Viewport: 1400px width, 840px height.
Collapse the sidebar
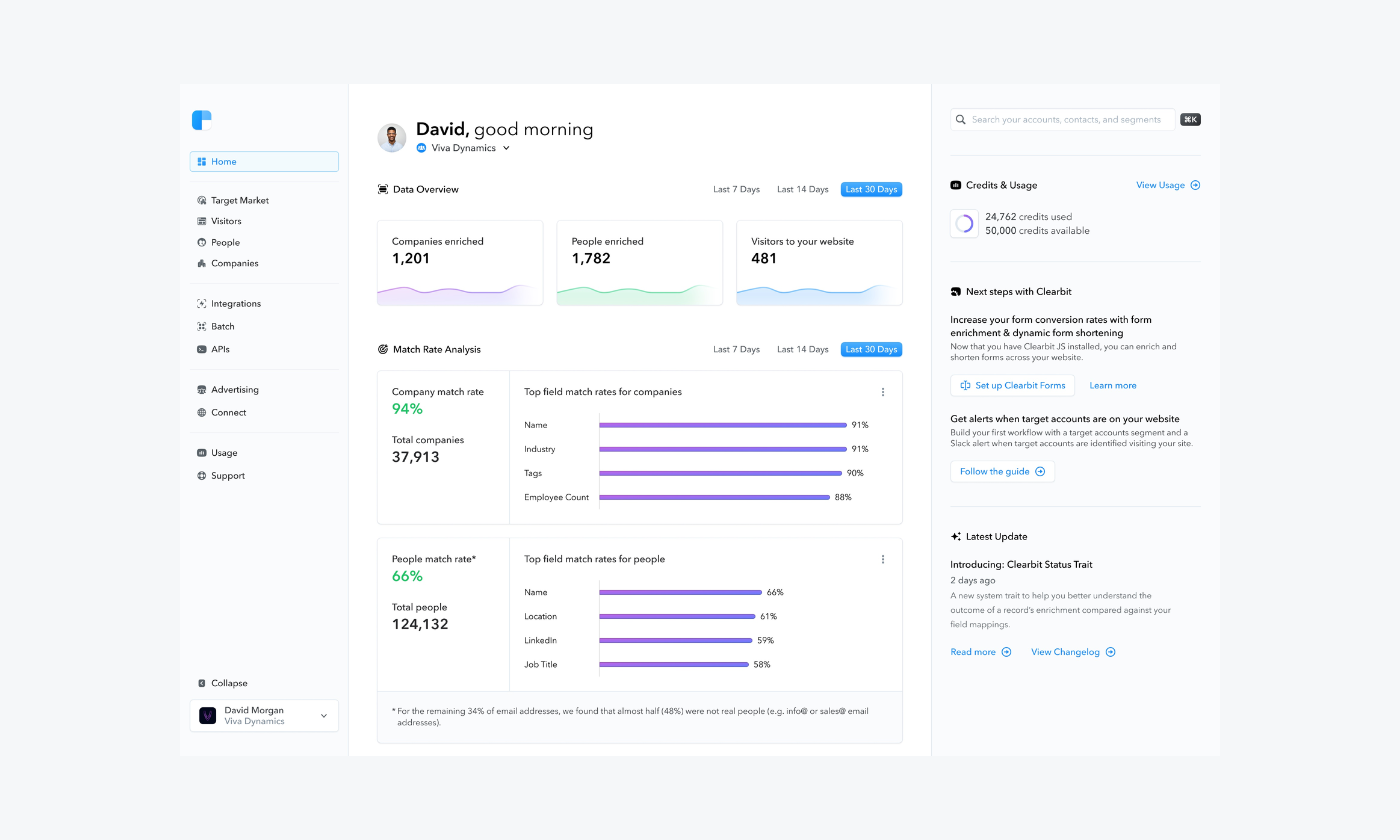click(x=223, y=683)
